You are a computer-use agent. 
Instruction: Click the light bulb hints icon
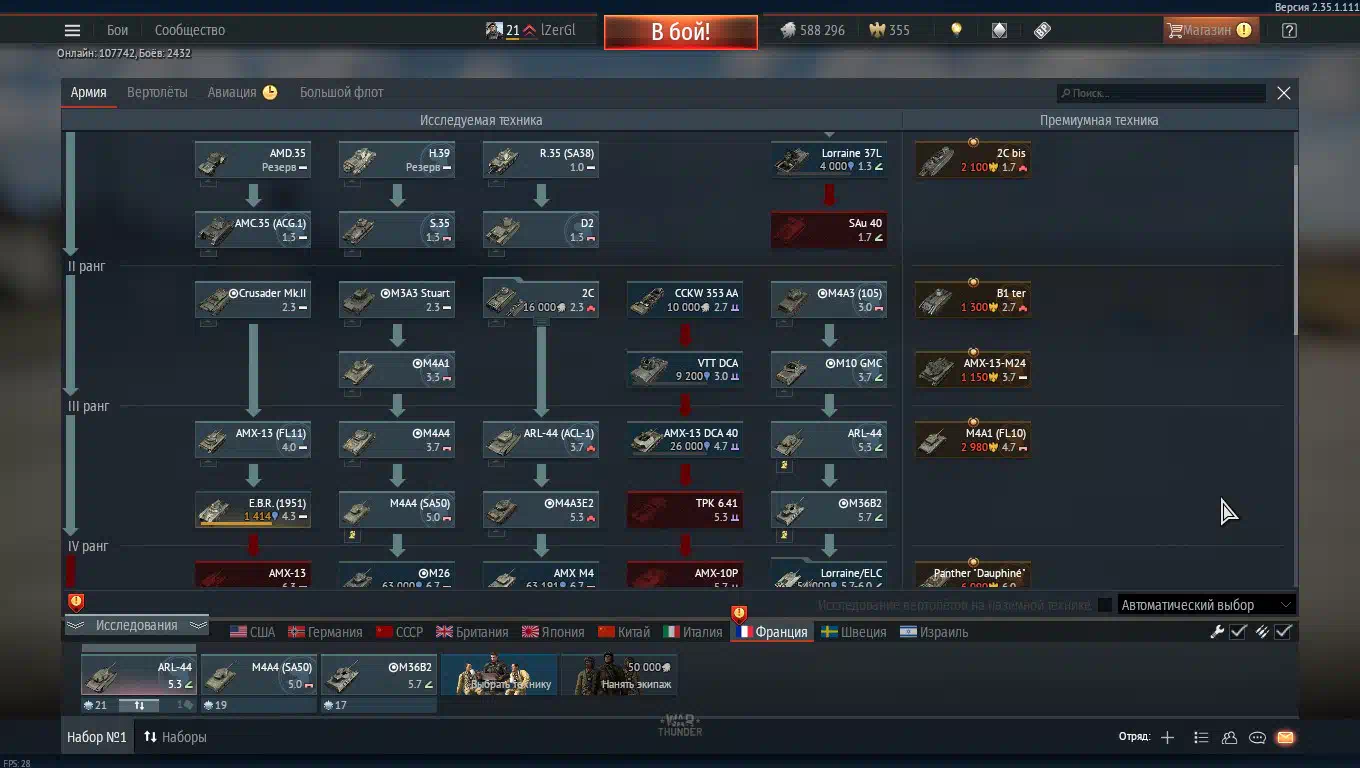(x=956, y=30)
